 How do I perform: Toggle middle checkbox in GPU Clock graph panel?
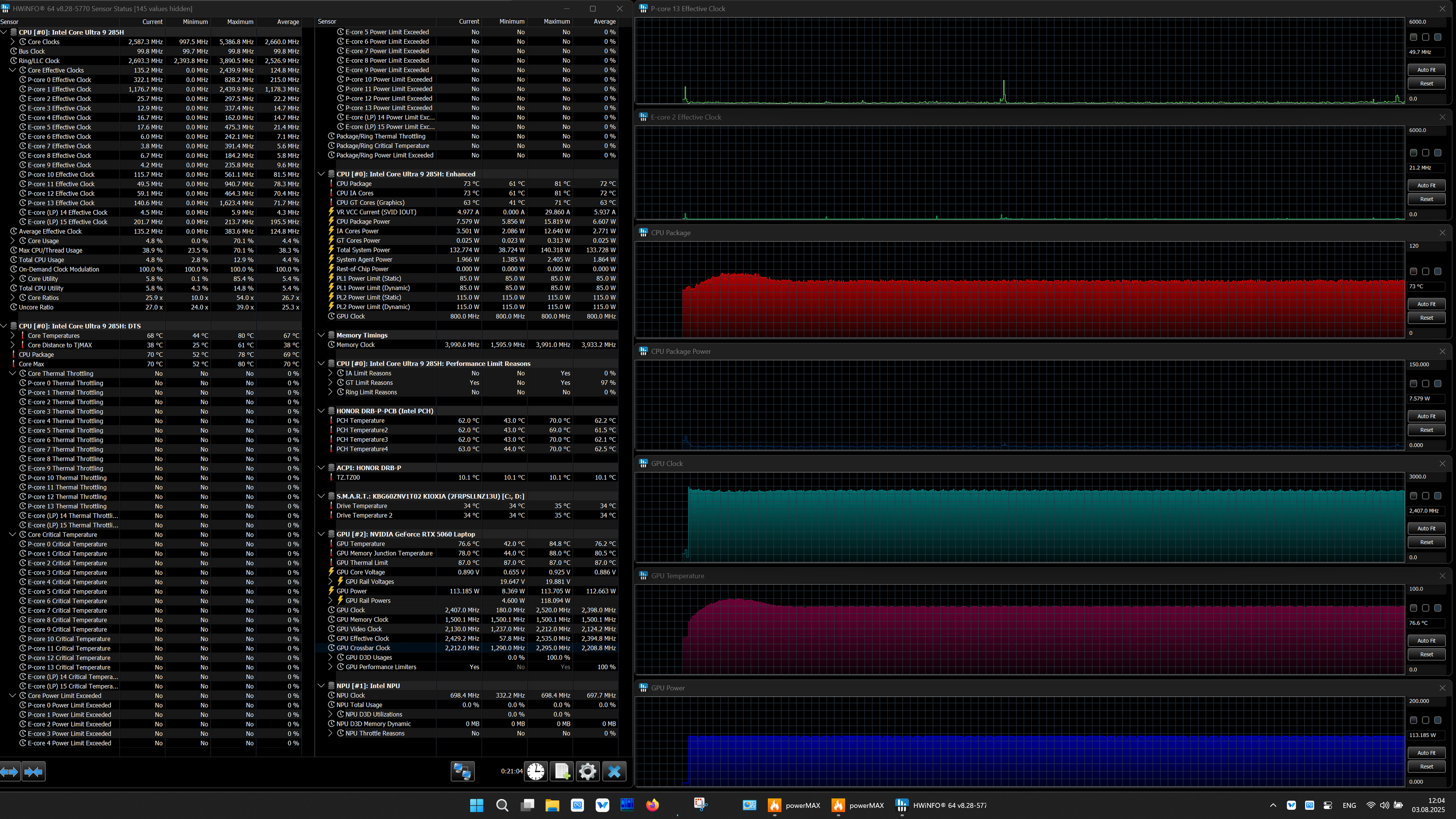point(1425,496)
